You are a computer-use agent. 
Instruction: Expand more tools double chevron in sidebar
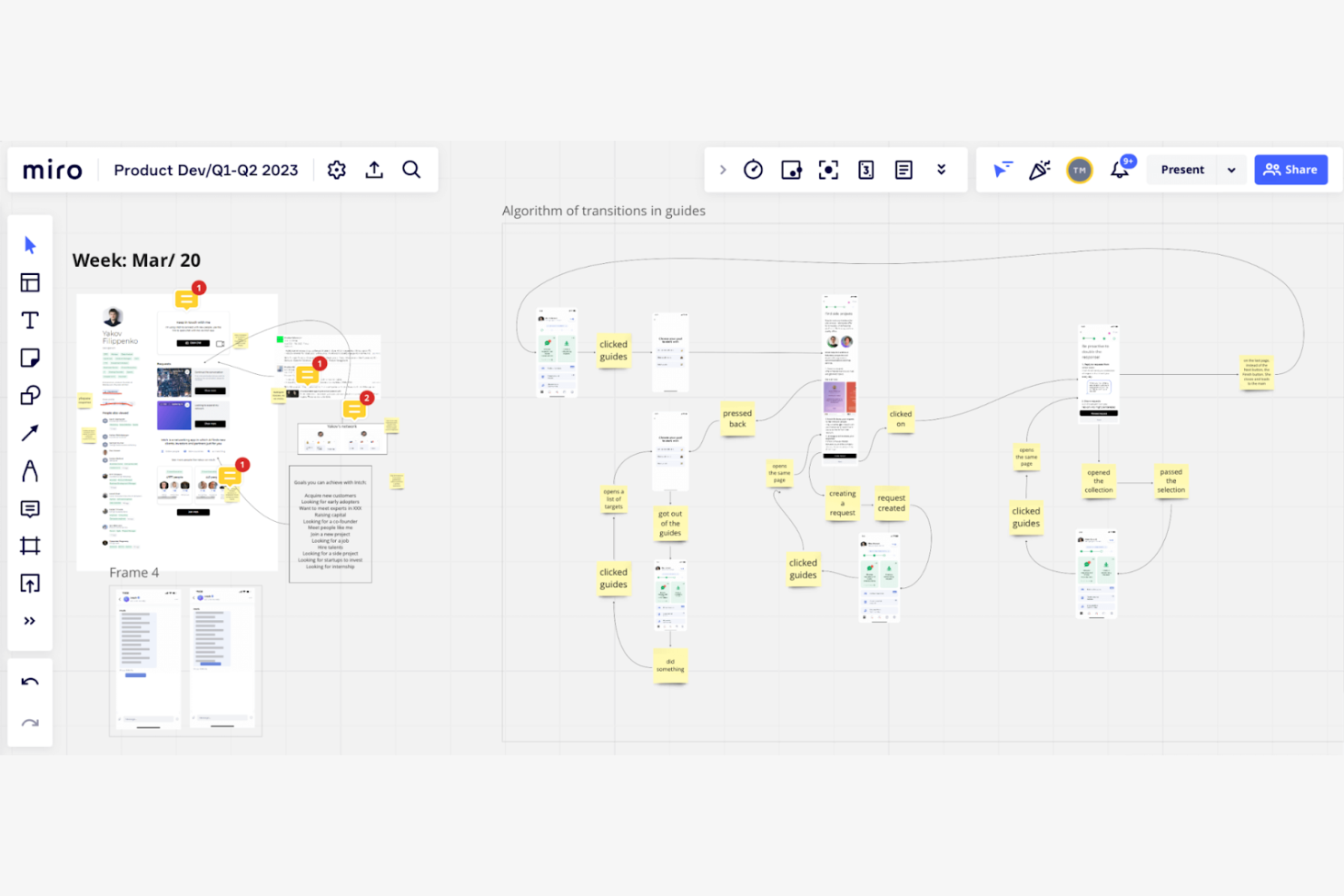pos(30,621)
